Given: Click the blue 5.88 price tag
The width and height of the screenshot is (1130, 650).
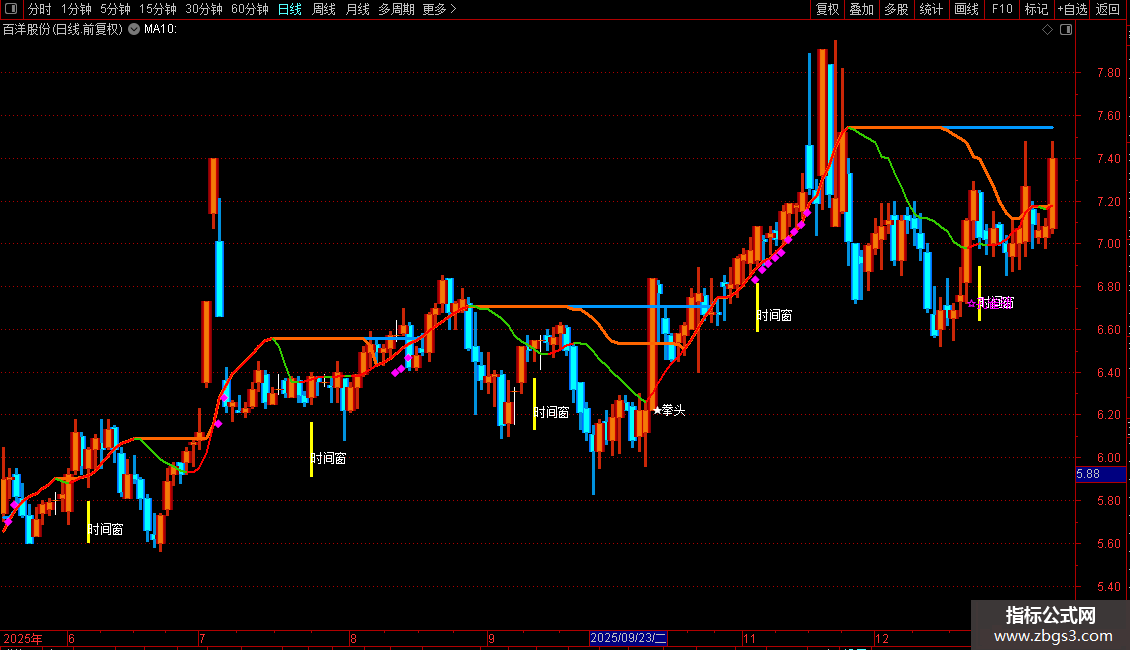Looking at the screenshot, I should pyautogui.click(x=1100, y=474).
